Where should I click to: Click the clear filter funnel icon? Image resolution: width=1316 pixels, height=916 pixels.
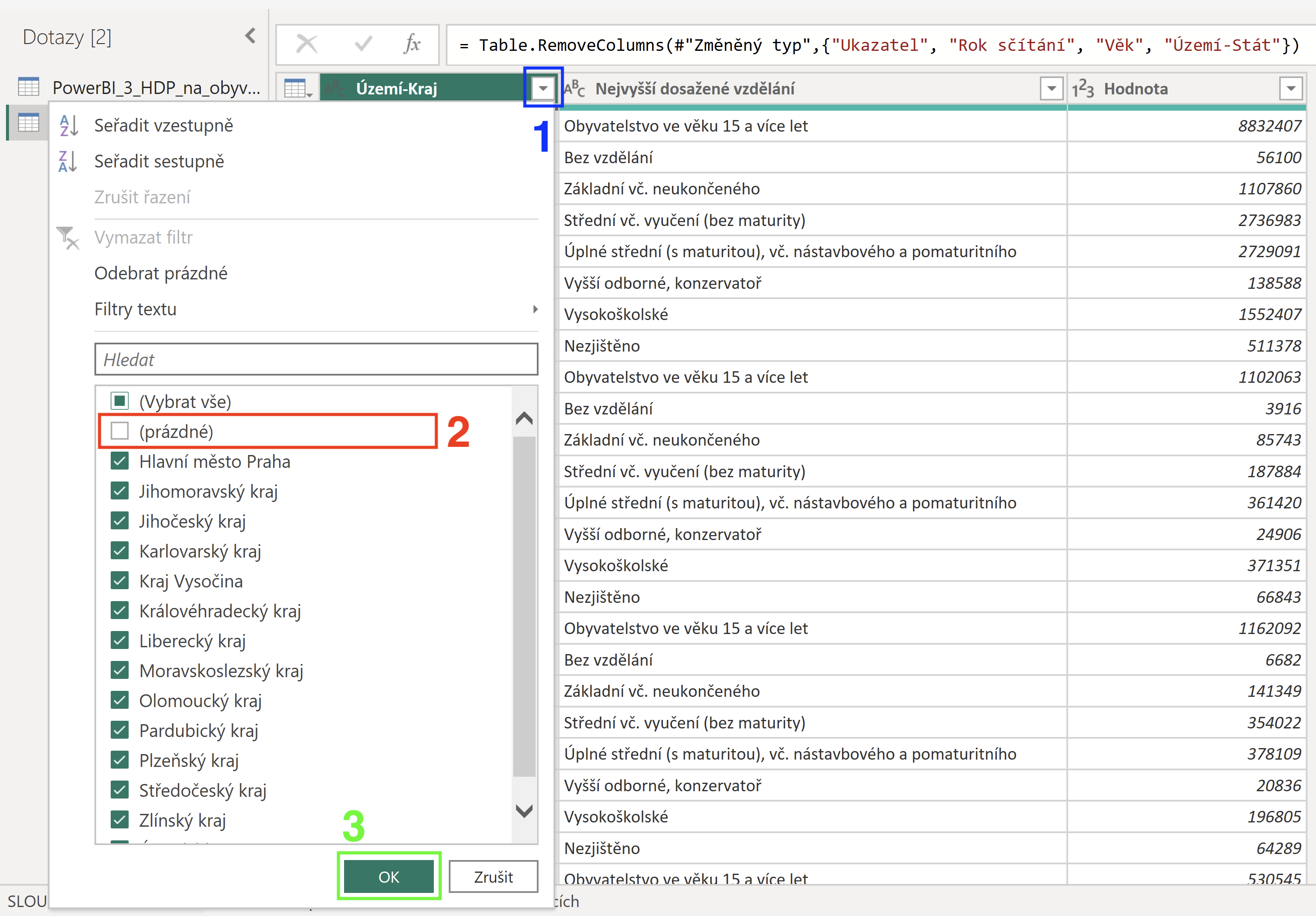[x=68, y=238]
